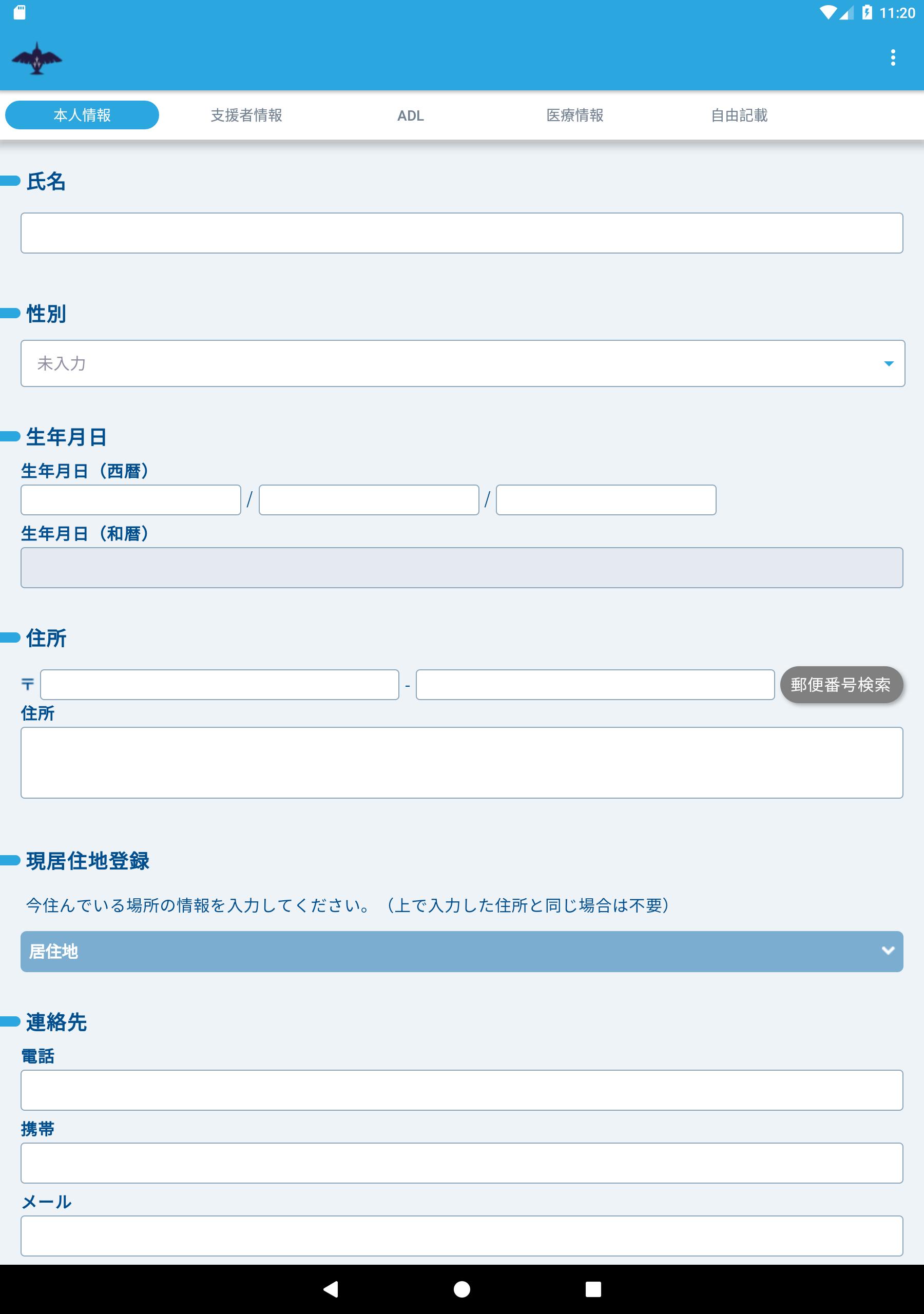Tap the bird logo in the header
This screenshot has height=1314, width=924.
36,59
